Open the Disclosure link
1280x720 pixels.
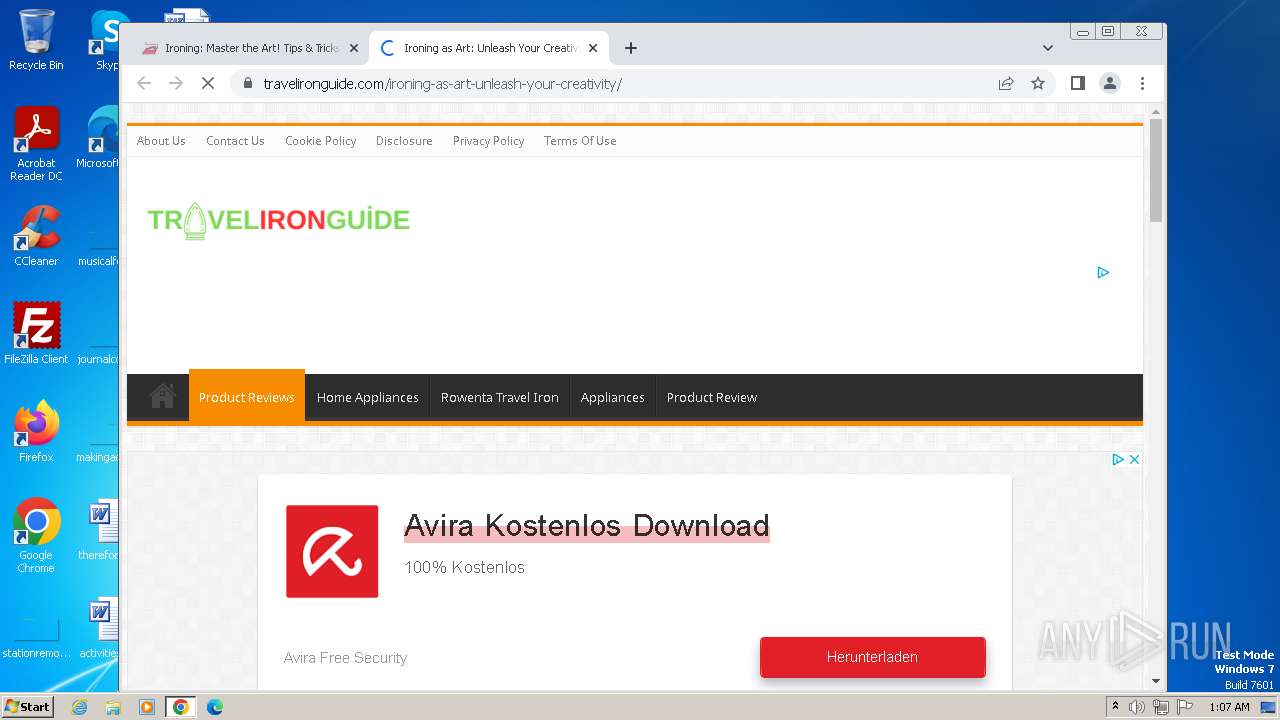[404, 141]
